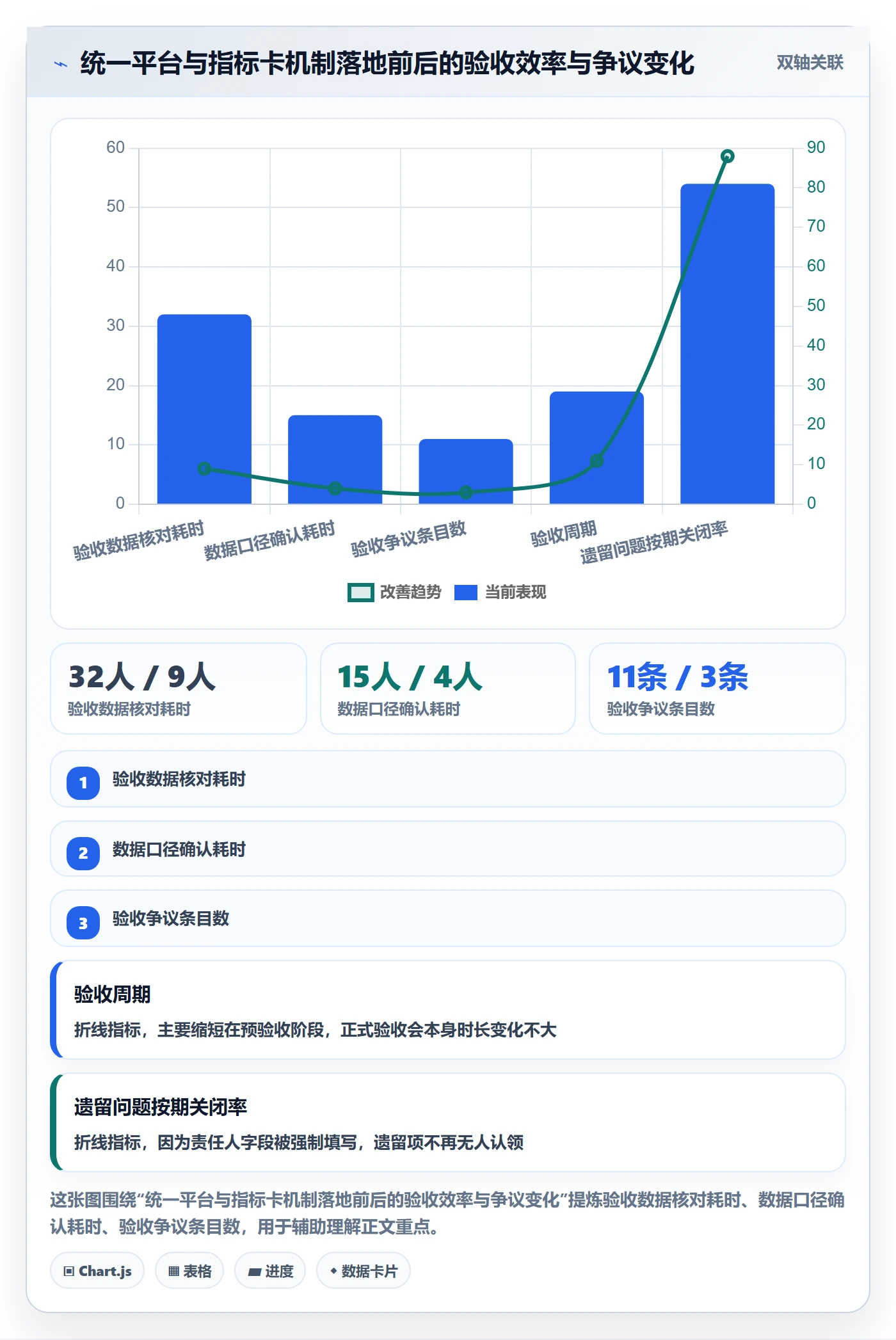Viewport: 896px width, 1340px height.
Task: Click the 进度 tag
Action: click(270, 1271)
